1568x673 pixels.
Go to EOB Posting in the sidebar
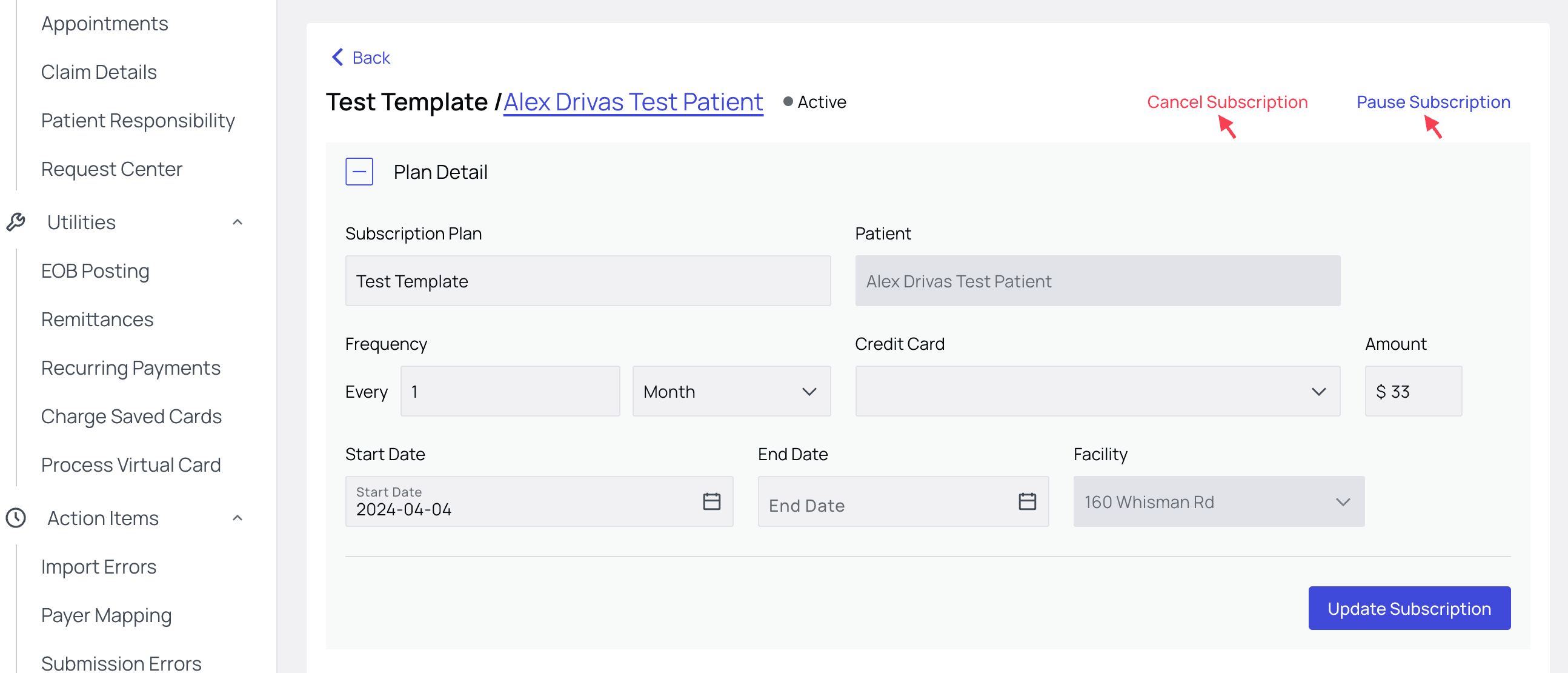(95, 270)
